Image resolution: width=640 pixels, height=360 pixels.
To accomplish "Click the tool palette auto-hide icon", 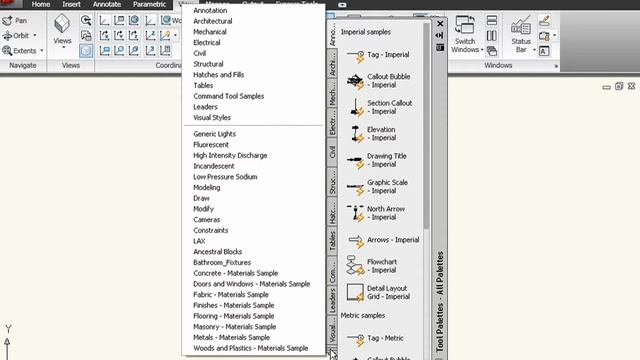I will 440,36.
